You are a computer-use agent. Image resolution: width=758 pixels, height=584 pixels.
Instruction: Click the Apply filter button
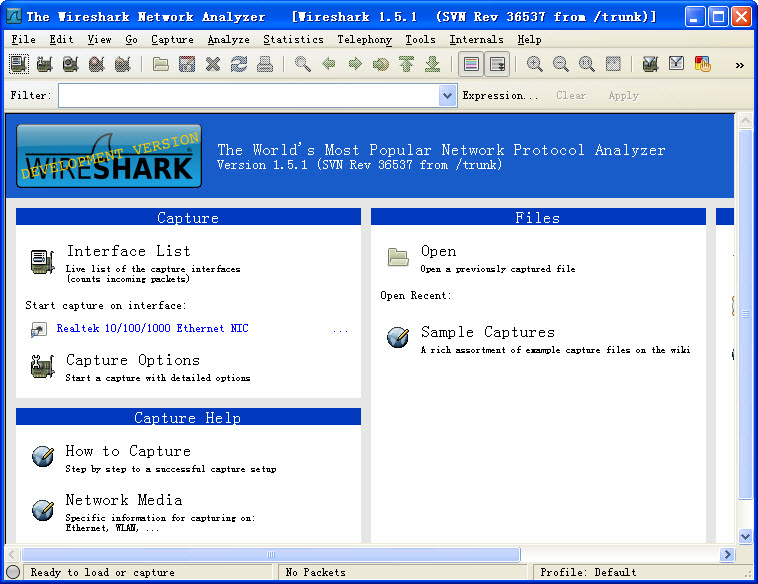(624, 95)
